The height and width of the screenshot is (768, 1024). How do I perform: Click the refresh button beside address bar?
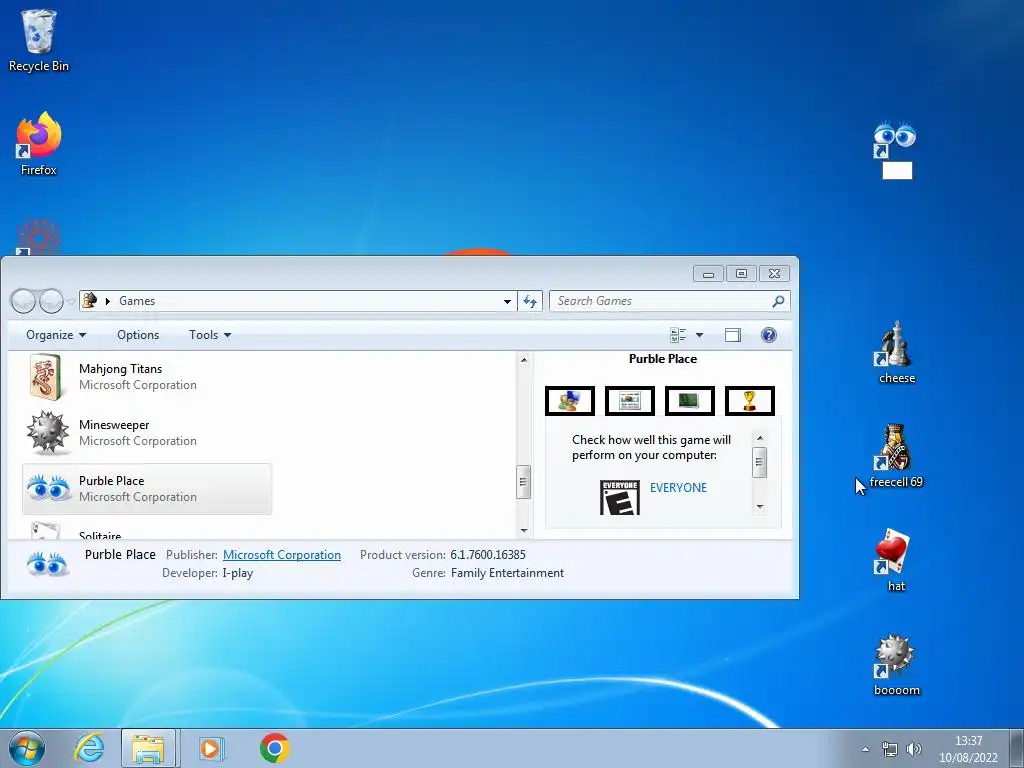tap(530, 301)
